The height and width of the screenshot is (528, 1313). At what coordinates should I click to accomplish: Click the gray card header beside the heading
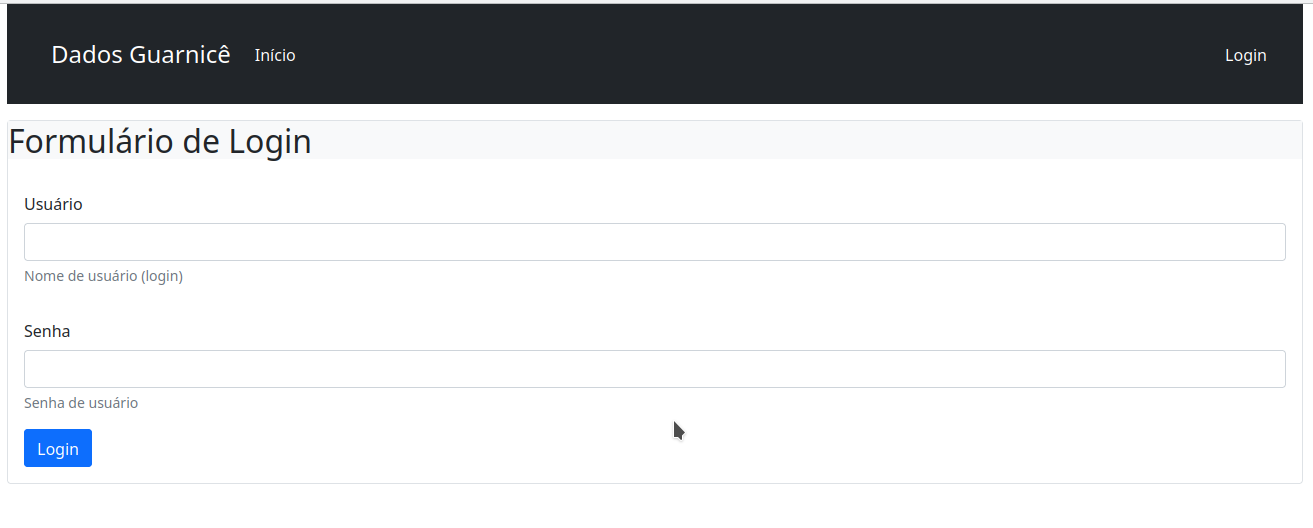[800, 141]
